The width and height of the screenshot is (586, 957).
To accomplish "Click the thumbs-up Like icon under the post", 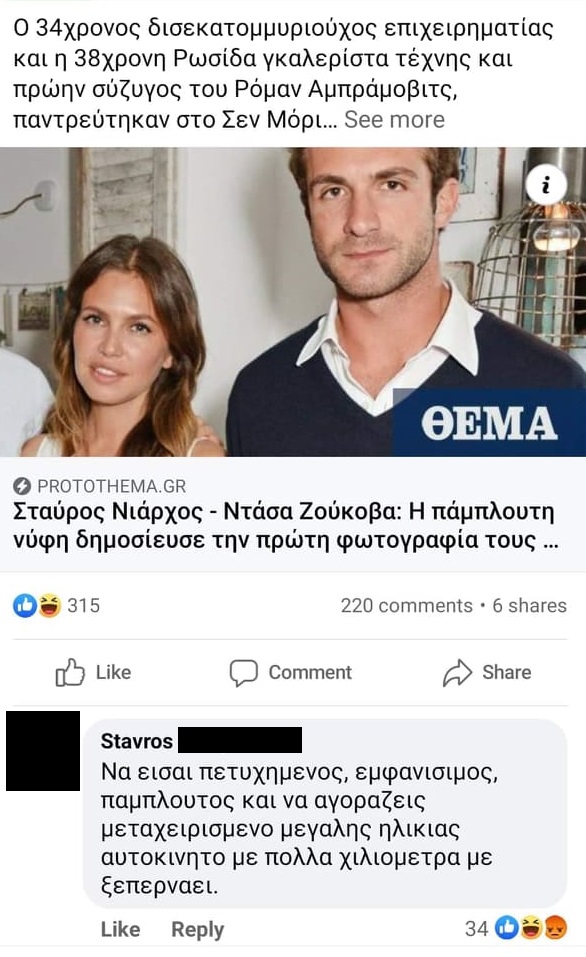I will click(x=70, y=672).
